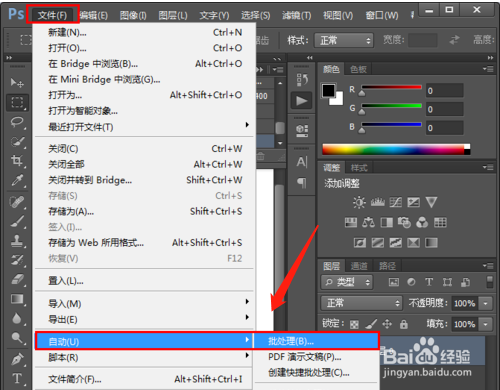The image size is (500, 390).
Task: Toggle shape layer filter
Action: point(447,282)
